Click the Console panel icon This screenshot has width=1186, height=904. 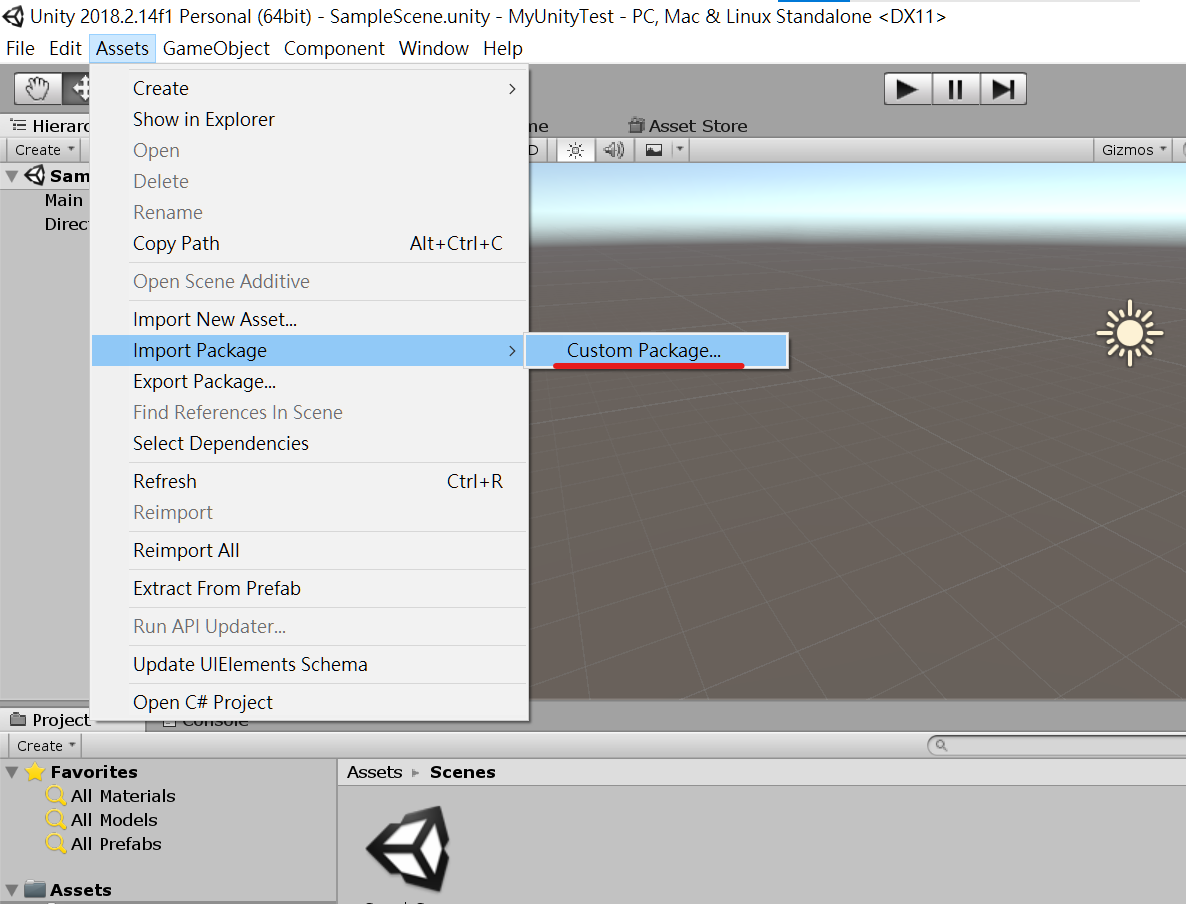coord(168,720)
